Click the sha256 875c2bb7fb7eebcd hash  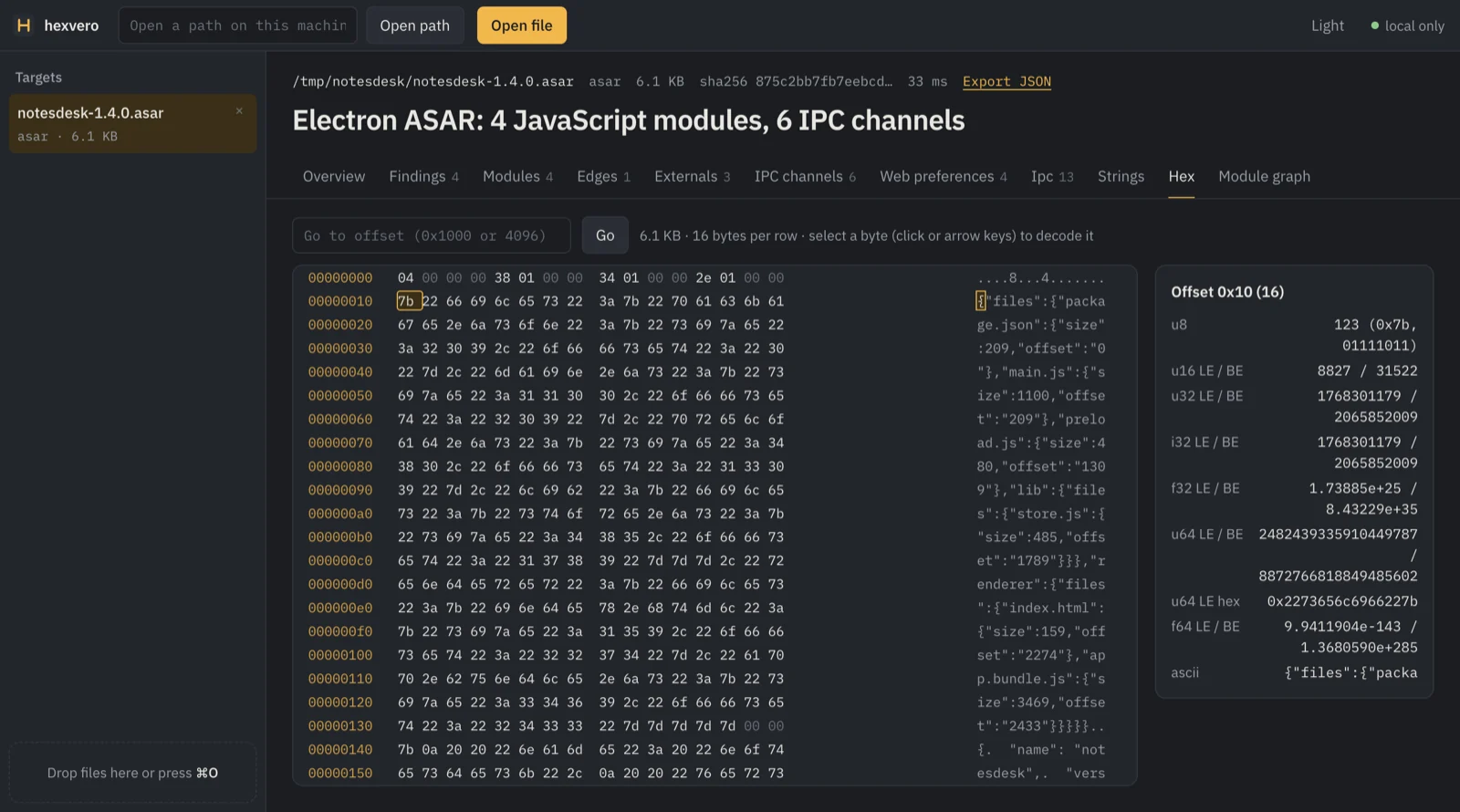click(796, 81)
